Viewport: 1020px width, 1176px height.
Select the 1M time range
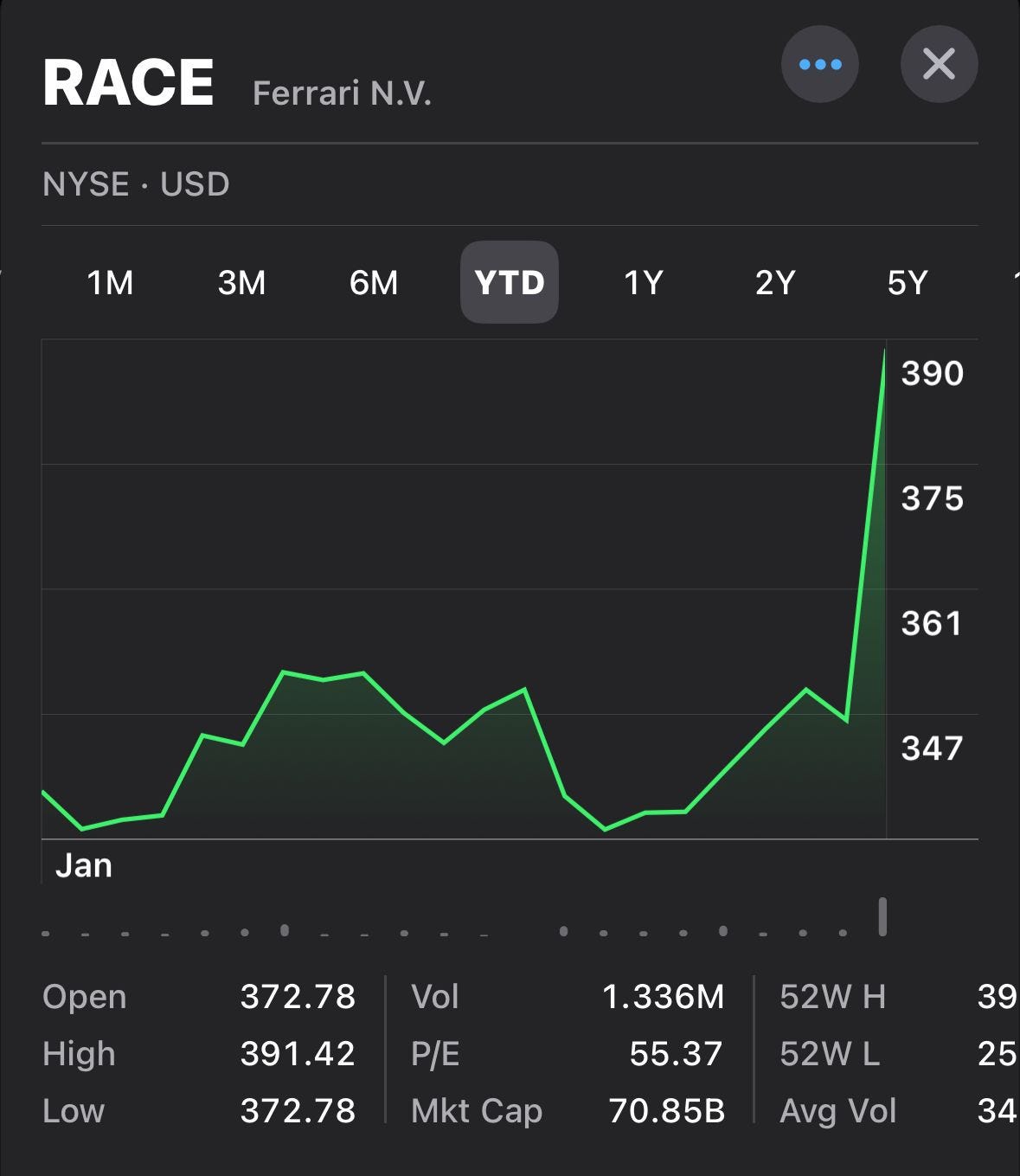pos(111,282)
